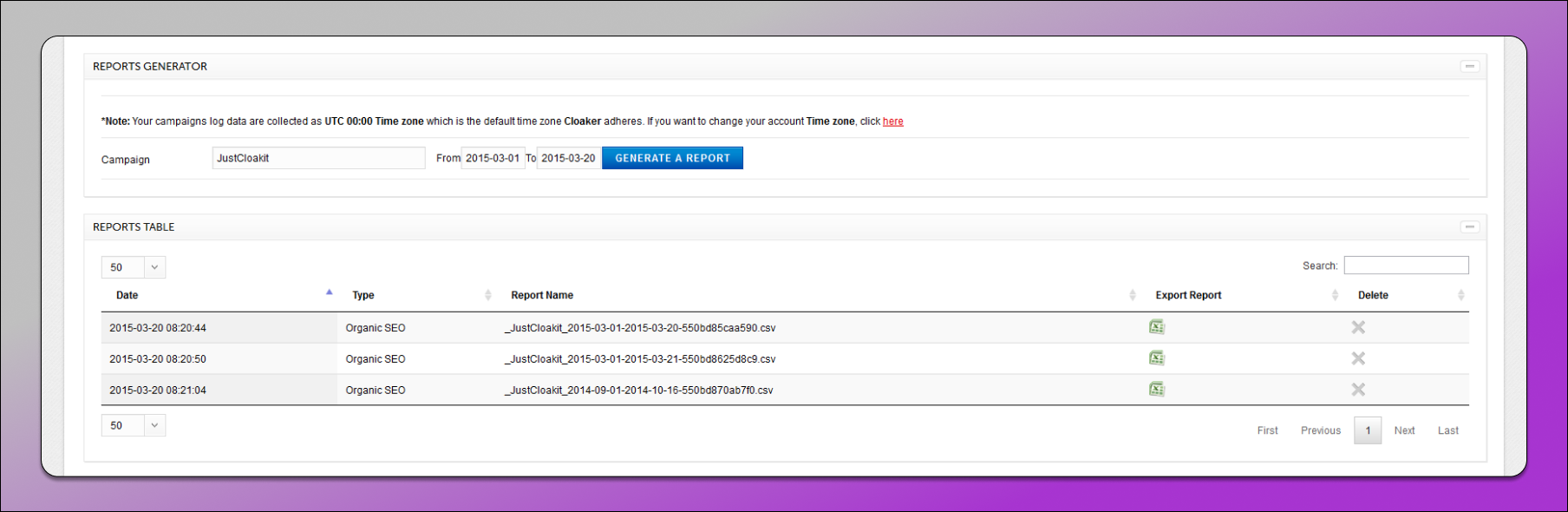Collapse the Reports Table panel
The height and width of the screenshot is (512, 1568).
pos(1469,227)
